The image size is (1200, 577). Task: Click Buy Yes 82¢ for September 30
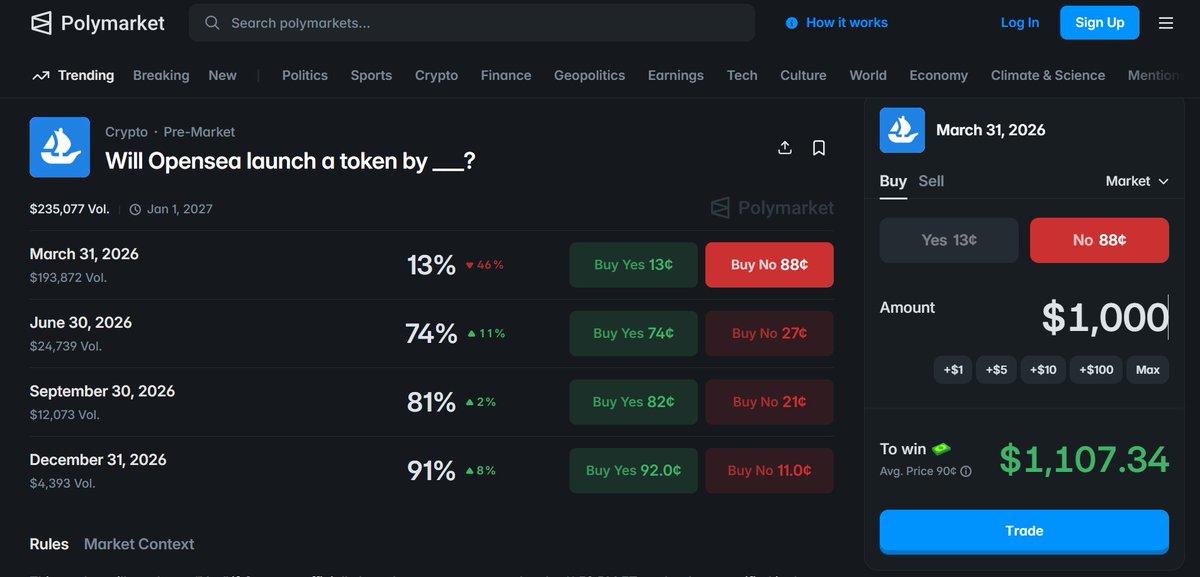(x=633, y=402)
